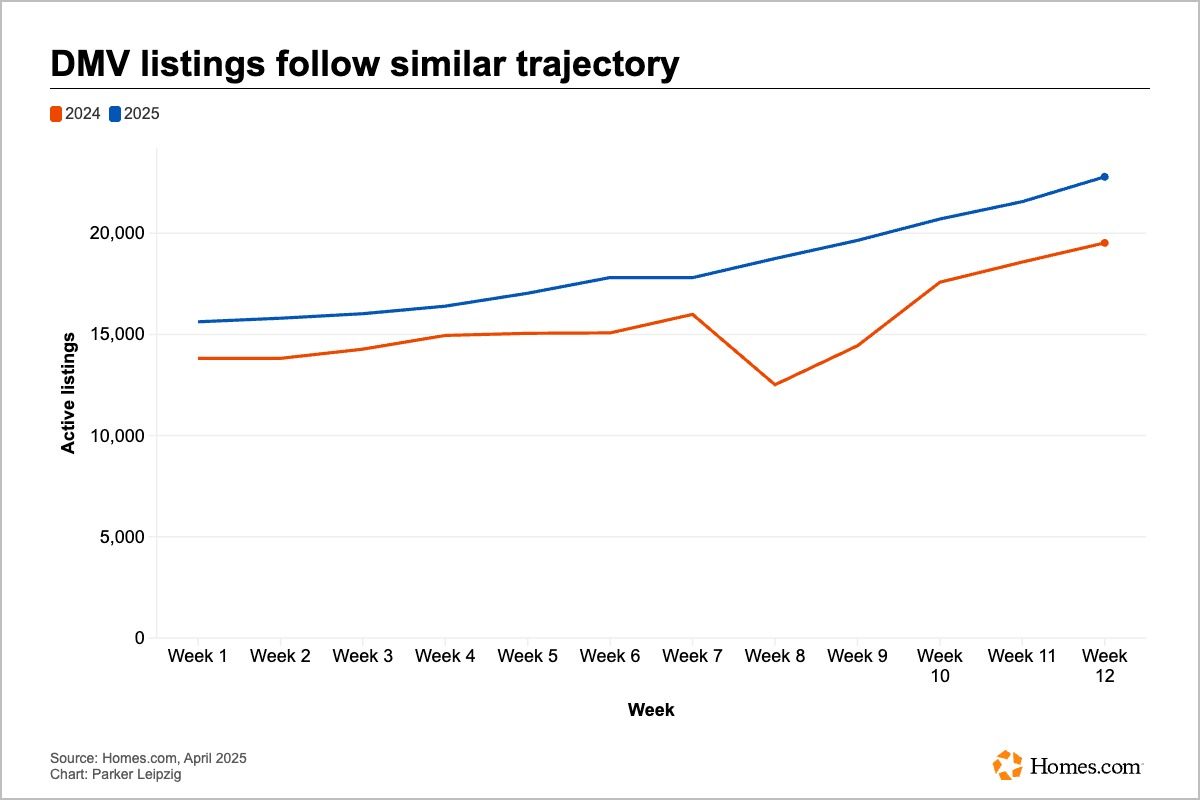The image size is (1200, 800).
Task: Click the 2024 line dip at Week 8
Action: tap(774, 385)
